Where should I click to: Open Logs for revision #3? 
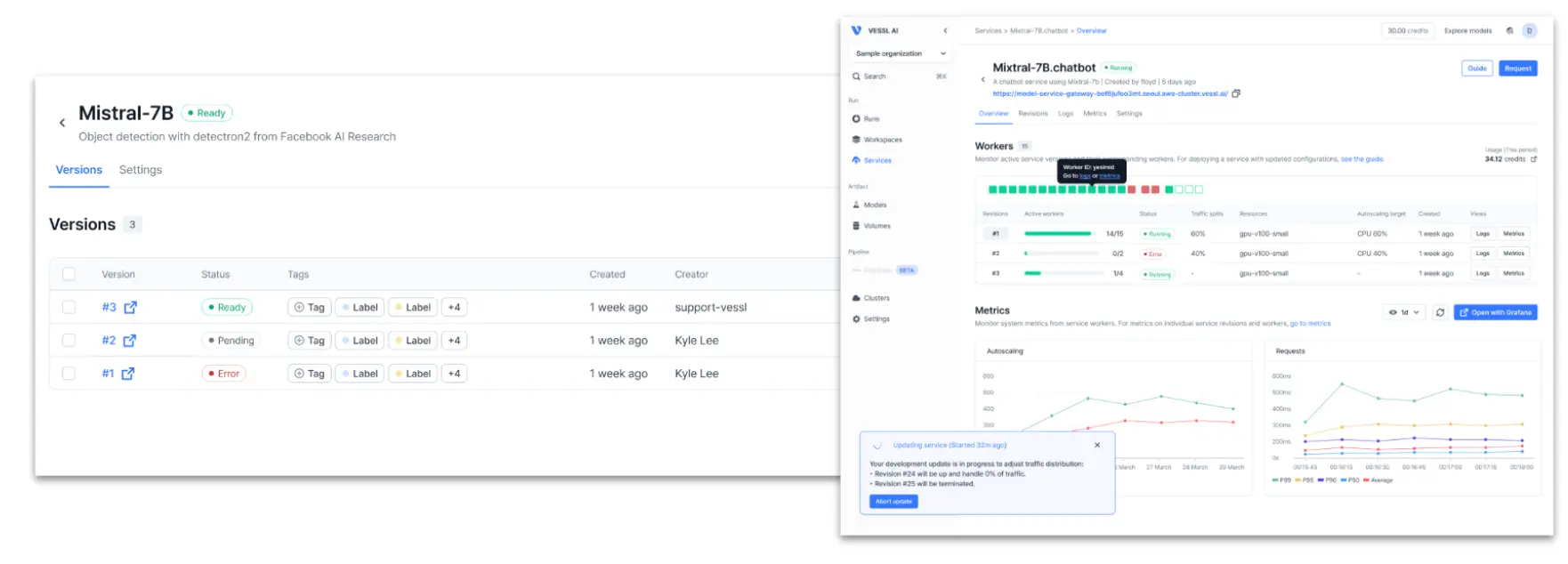pyautogui.click(x=1483, y=273)
